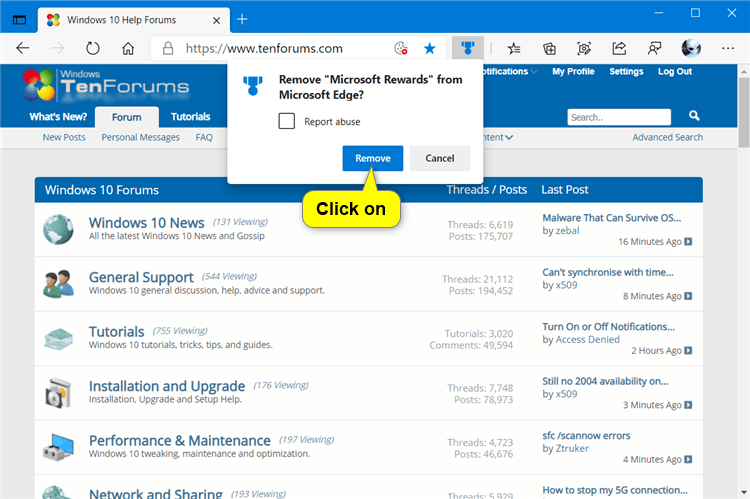Open the forum Settings link

tap(626, 71)
